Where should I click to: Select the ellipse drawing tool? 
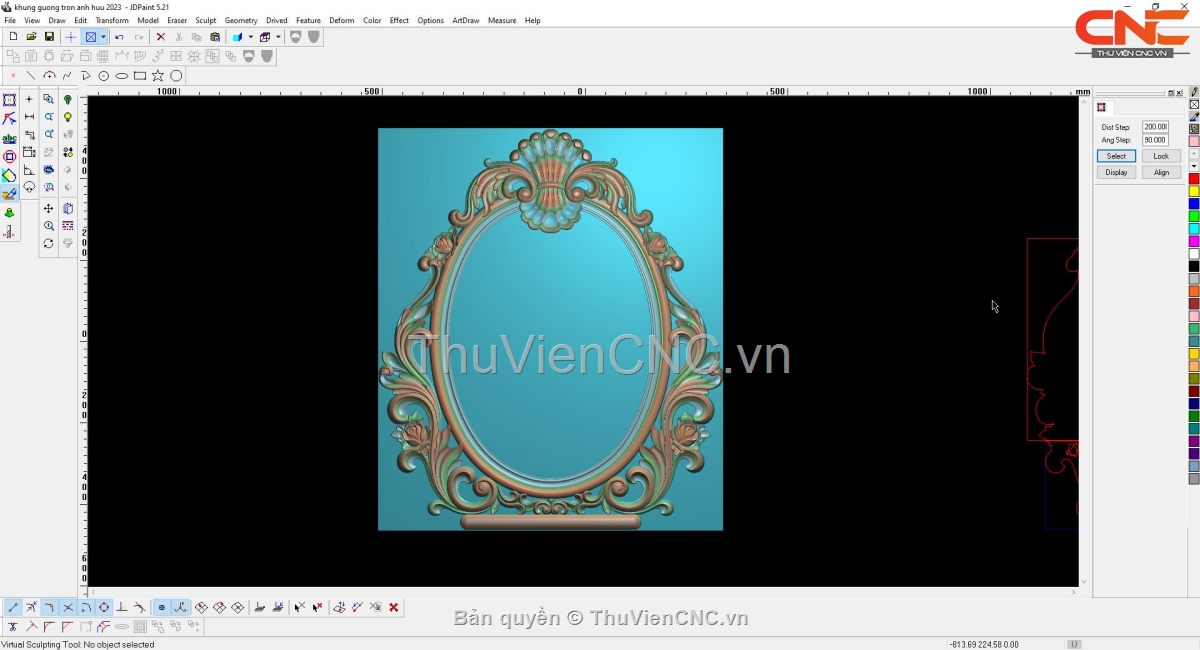pyautogui.click(x=122, y=76)
